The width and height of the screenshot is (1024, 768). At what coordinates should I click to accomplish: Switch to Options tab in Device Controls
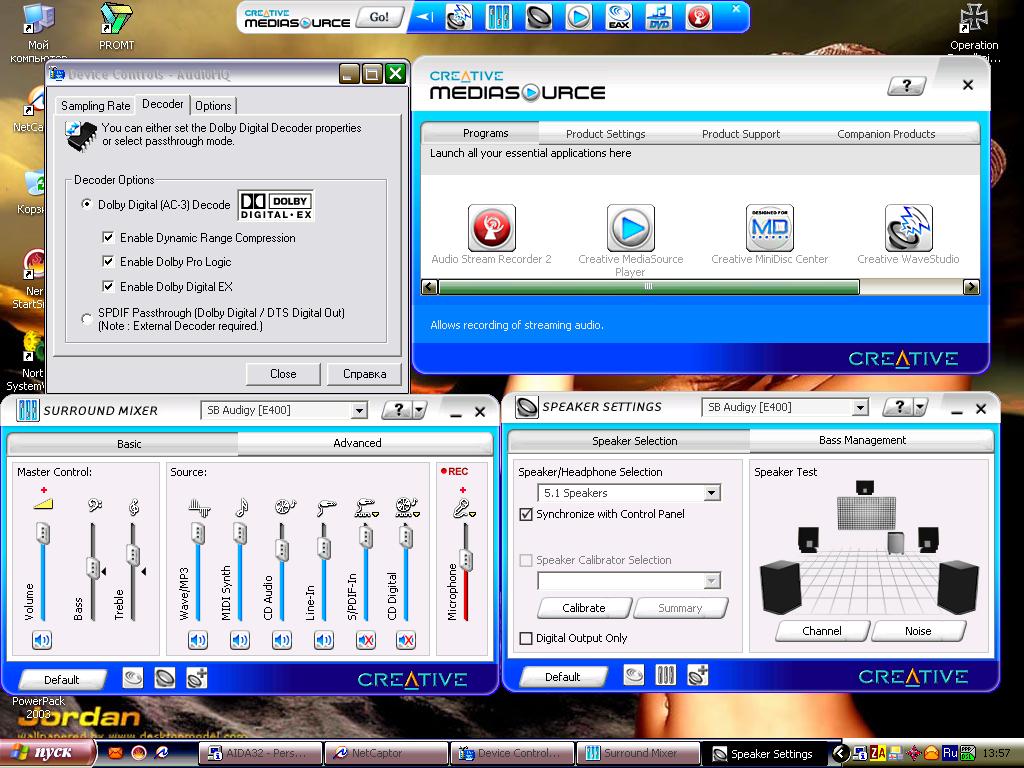coord(213,106)
